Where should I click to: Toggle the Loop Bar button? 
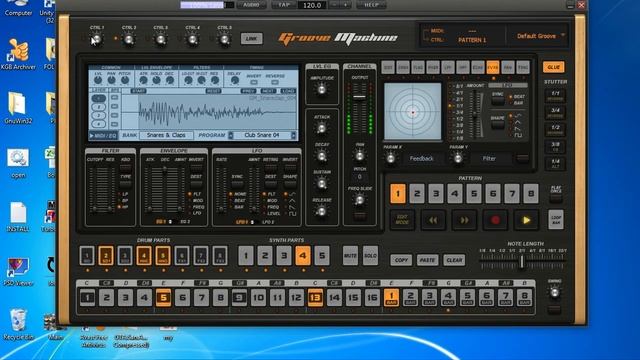(556, 220)
